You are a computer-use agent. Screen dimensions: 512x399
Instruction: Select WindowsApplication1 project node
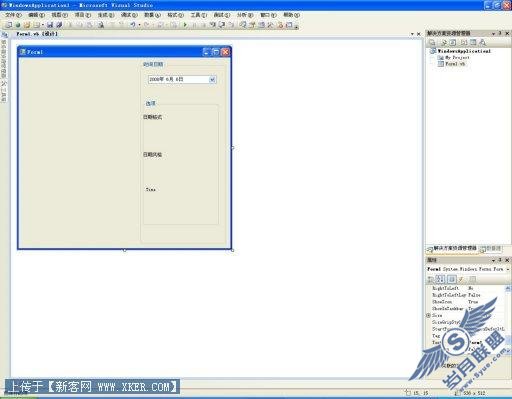click(464, 51)
